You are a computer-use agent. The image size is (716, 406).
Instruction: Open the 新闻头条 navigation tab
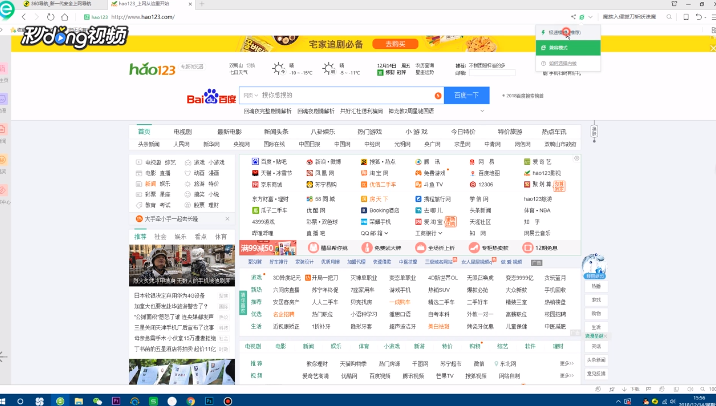point(276,132)
